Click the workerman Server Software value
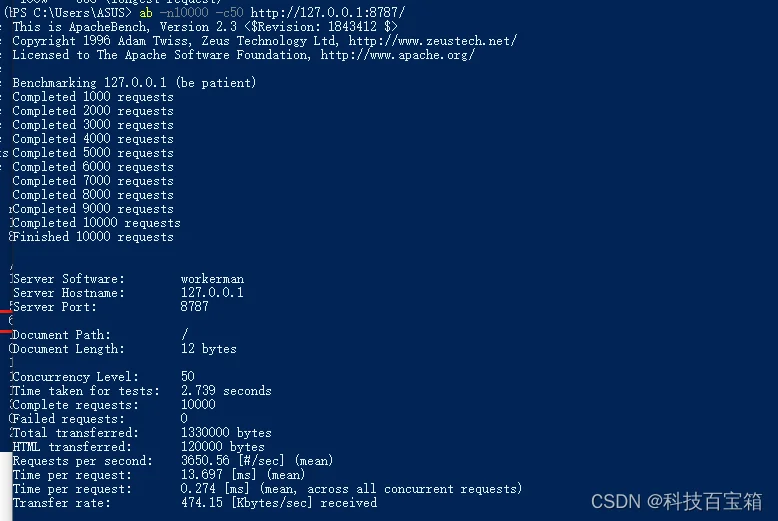This screenshot has width=778, height=521. pos(212,279)
